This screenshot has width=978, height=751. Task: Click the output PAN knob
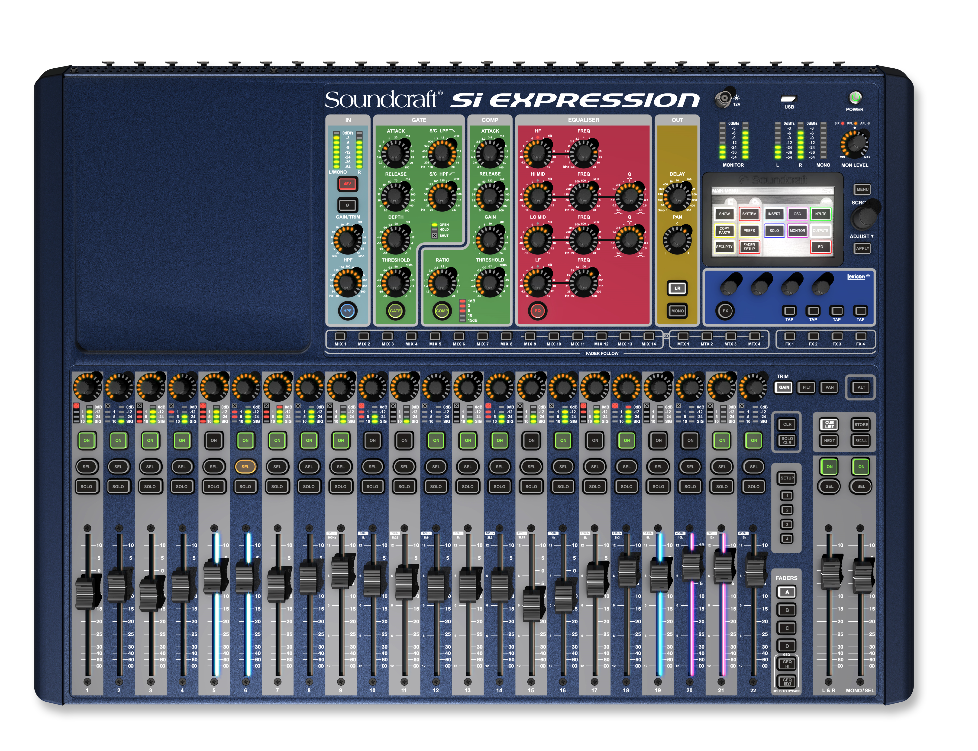pos(677,239)
